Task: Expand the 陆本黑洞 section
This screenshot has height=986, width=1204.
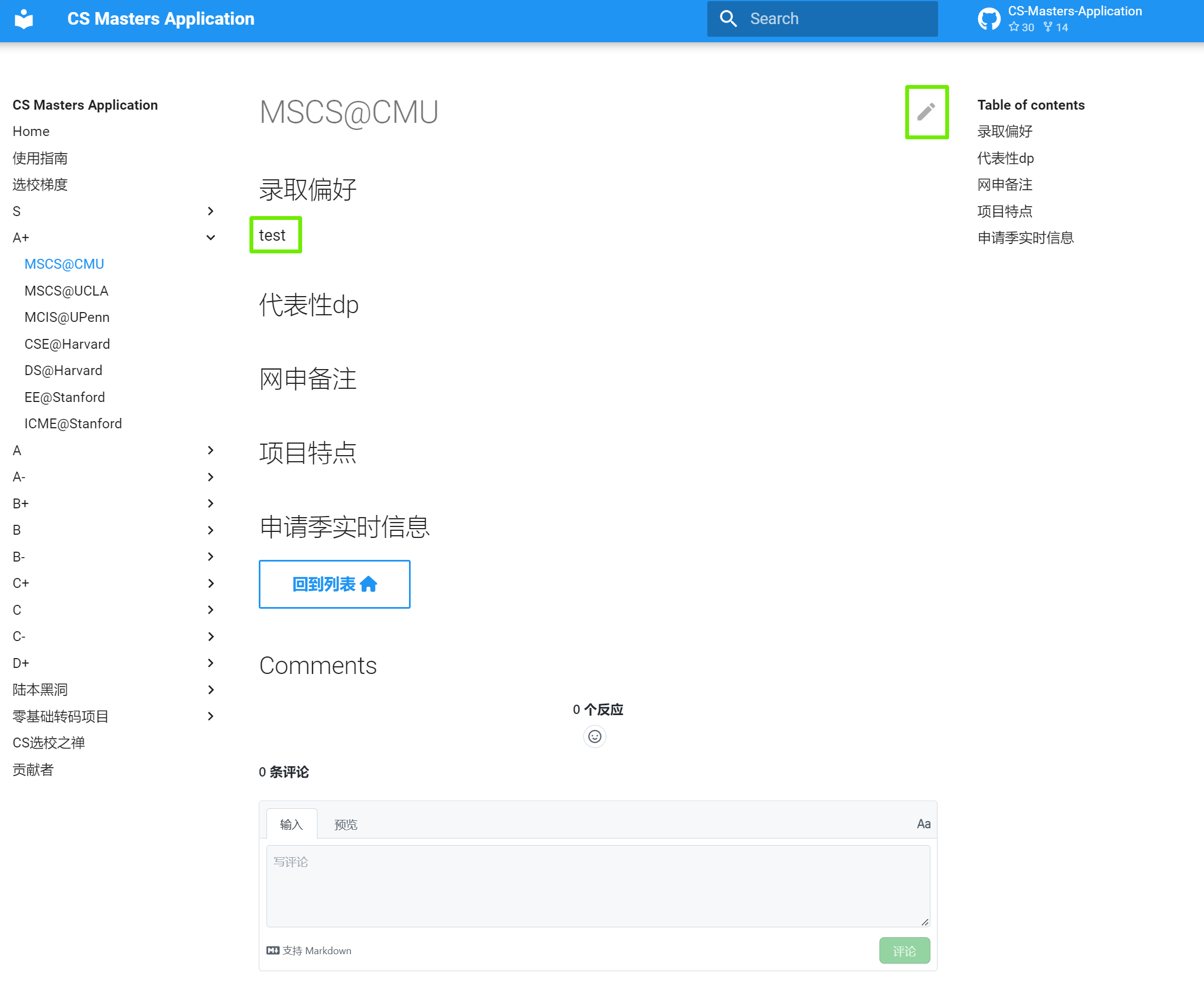Action: point(210,689)
